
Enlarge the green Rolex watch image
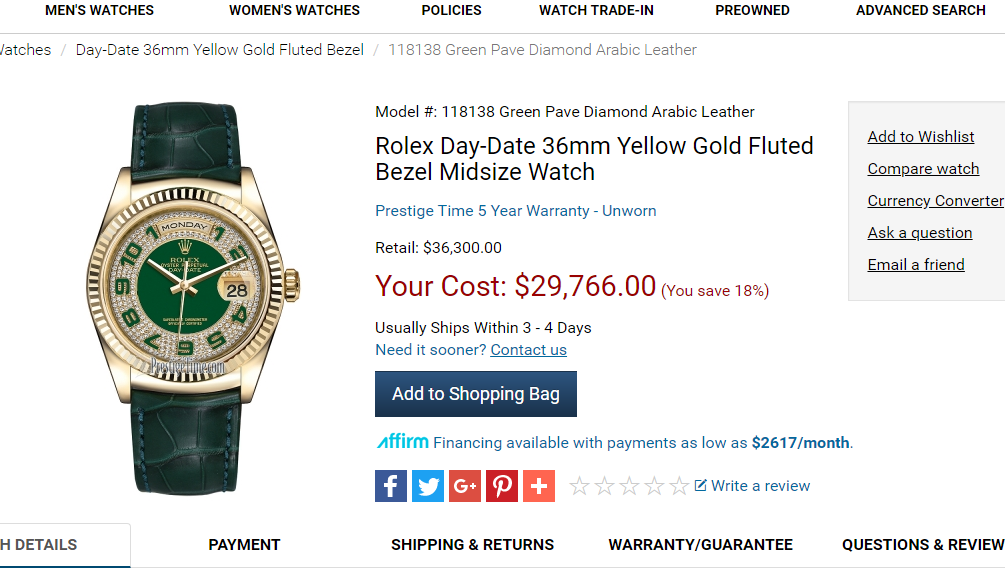click(192, 298)
